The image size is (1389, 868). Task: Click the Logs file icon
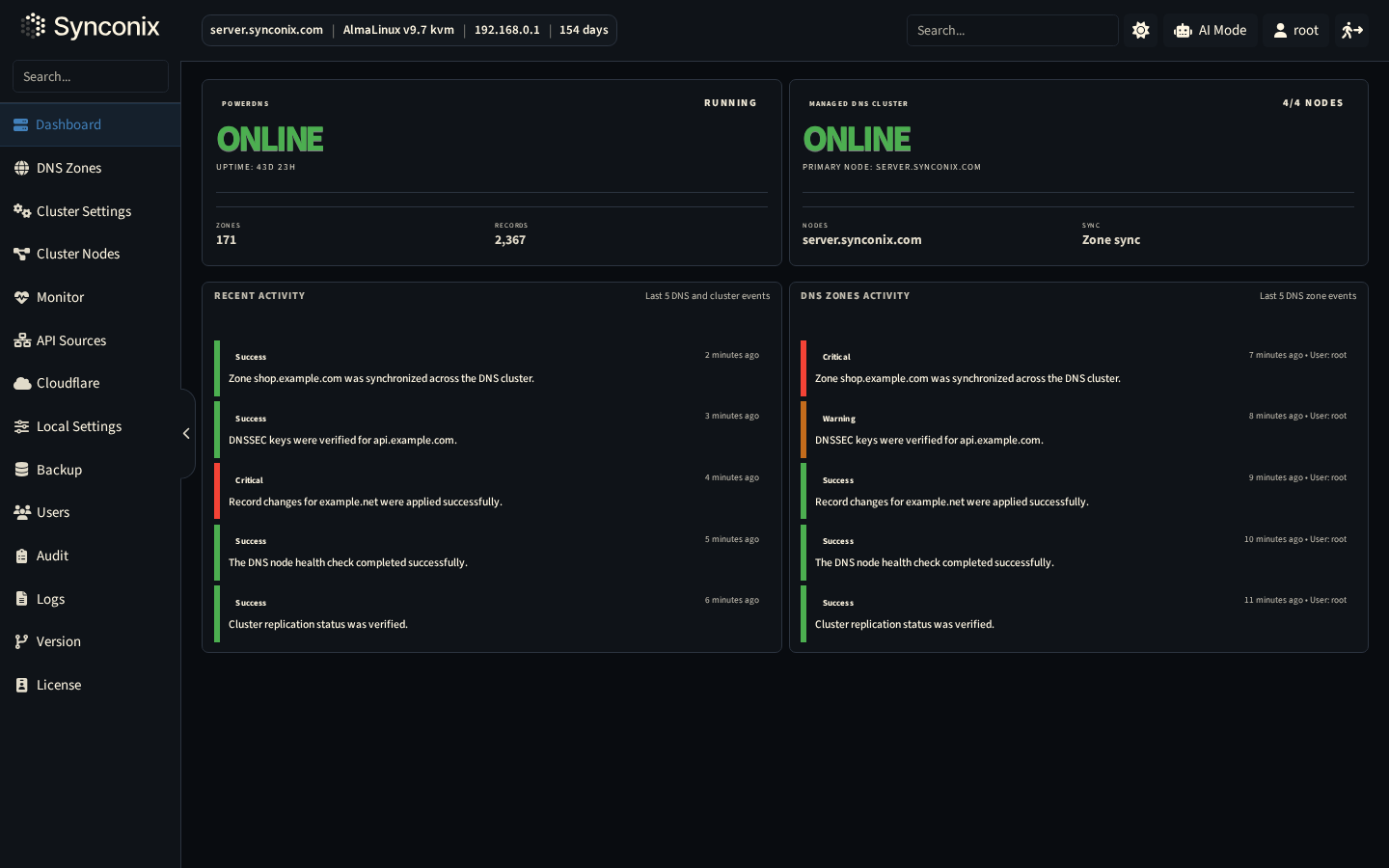tap(21, 599)
